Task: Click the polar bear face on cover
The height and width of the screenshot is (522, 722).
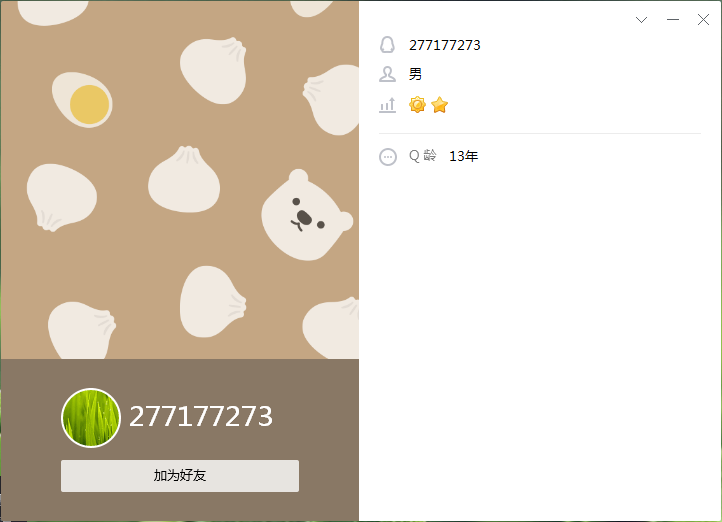Action: (x=307, y=215)
